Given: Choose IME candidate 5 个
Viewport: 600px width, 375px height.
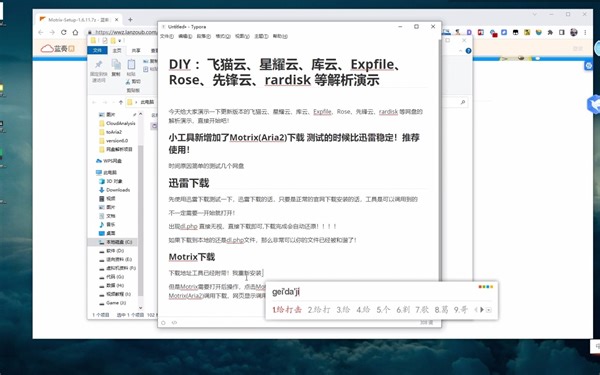Looking at the screenshot, I should coord(383,310).
